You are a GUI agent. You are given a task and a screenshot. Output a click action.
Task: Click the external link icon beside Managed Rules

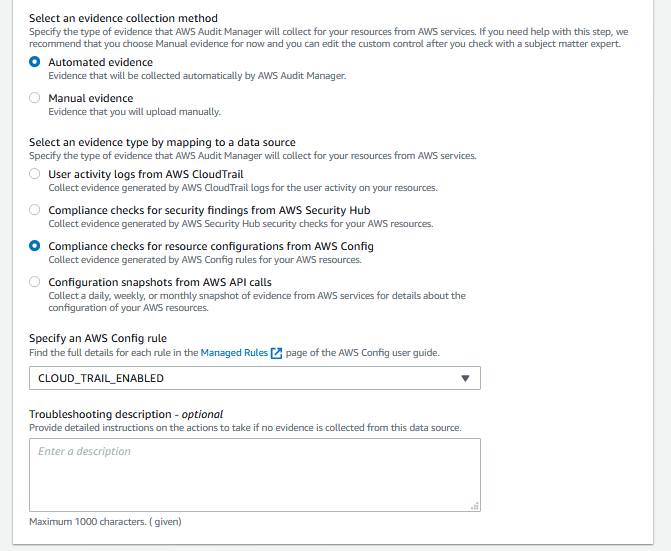click(276, 353)
